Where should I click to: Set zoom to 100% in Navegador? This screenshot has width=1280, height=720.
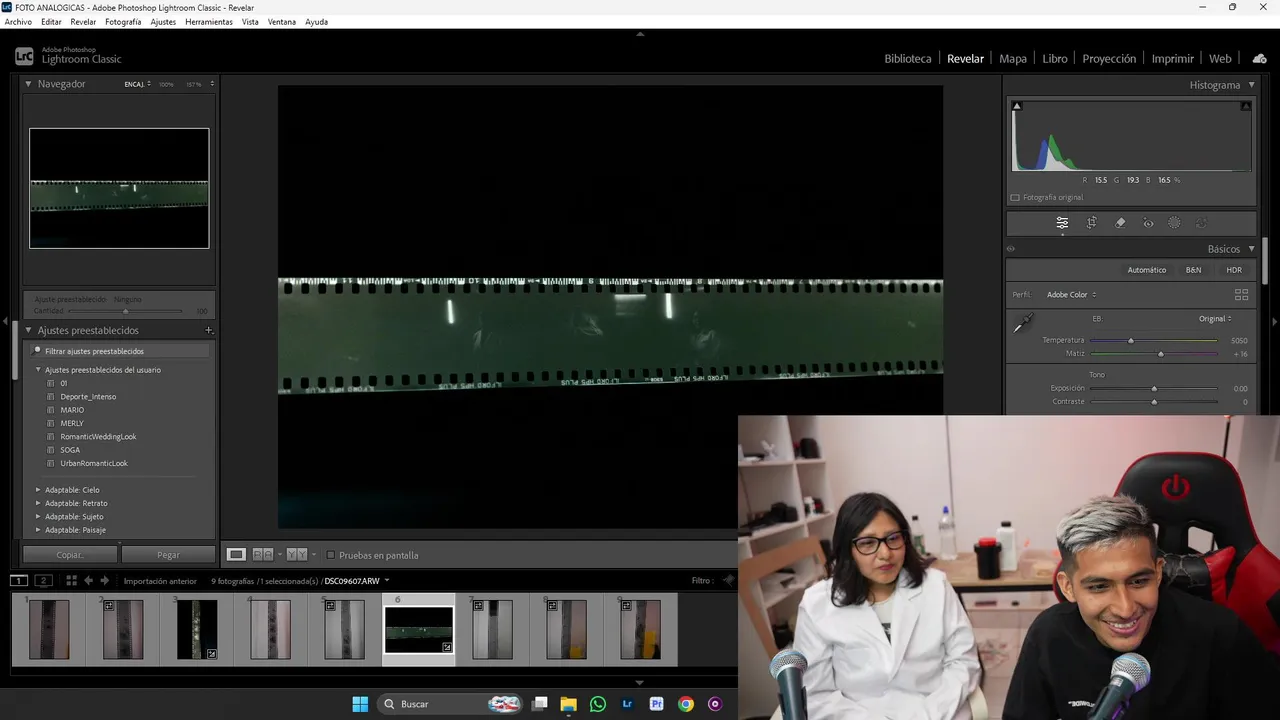tap(166, 84)
